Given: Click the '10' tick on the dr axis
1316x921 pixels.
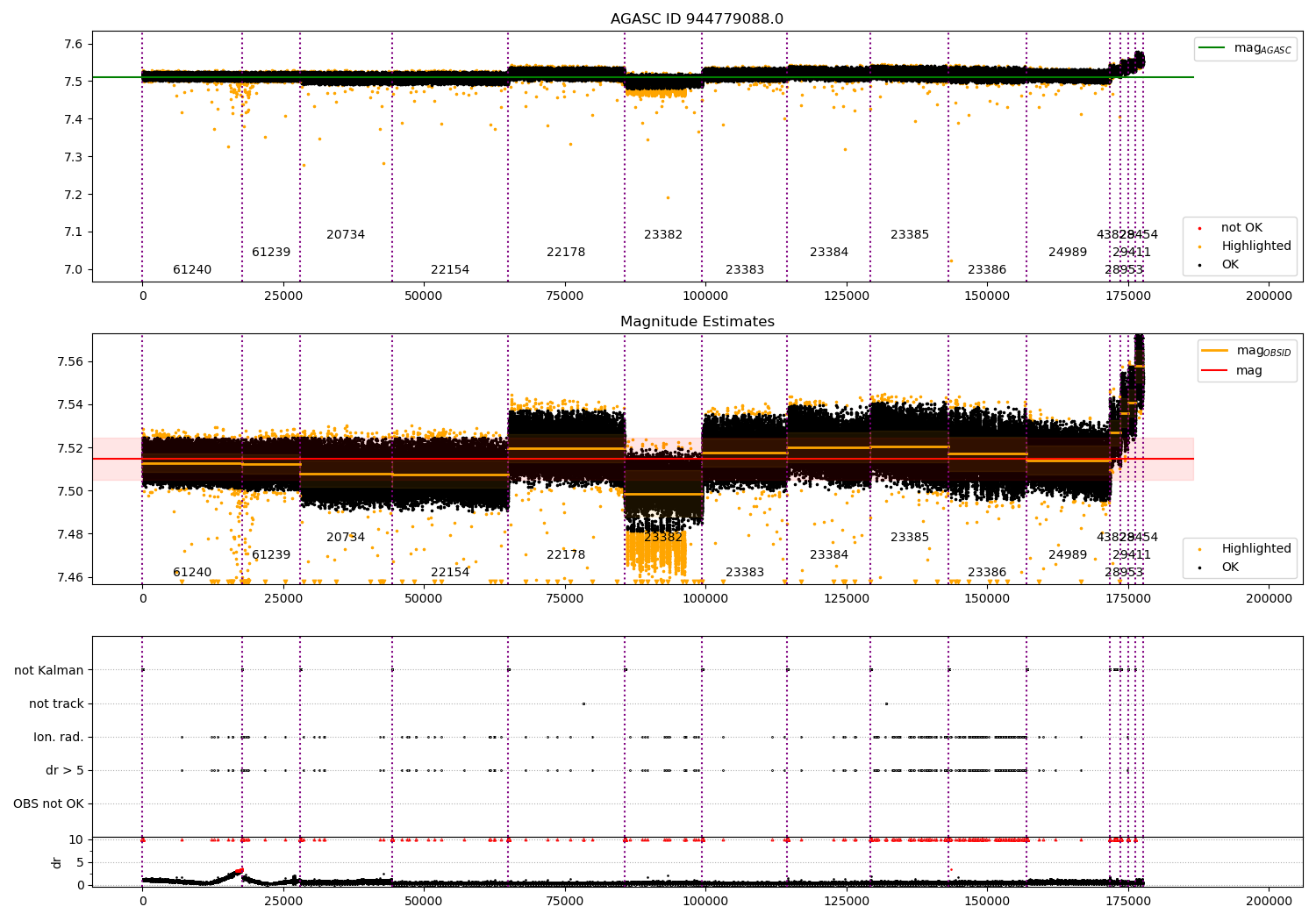Looking at the screenshot, I should tap(76, 839).
